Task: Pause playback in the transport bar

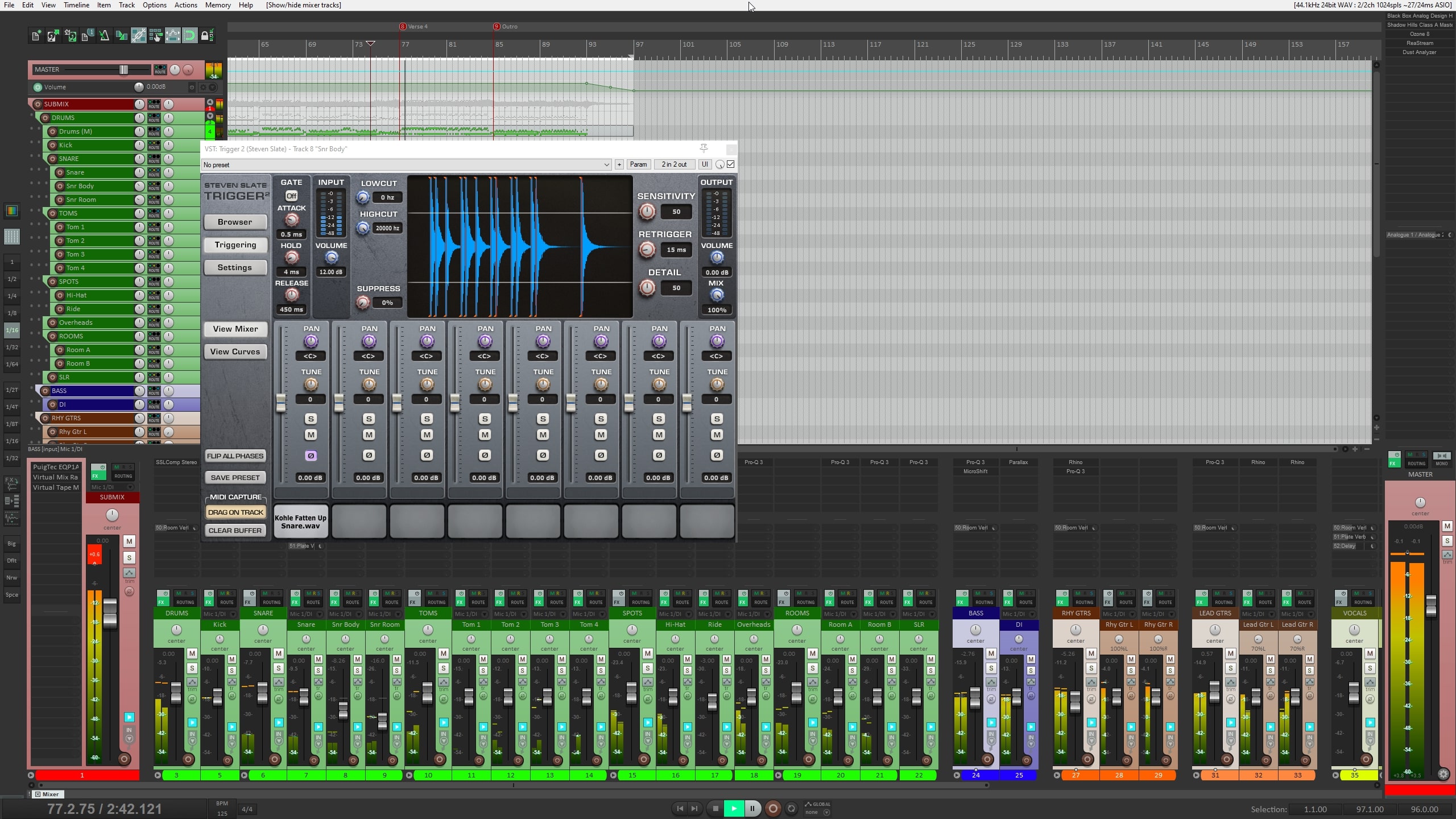Action: (752, 808)
